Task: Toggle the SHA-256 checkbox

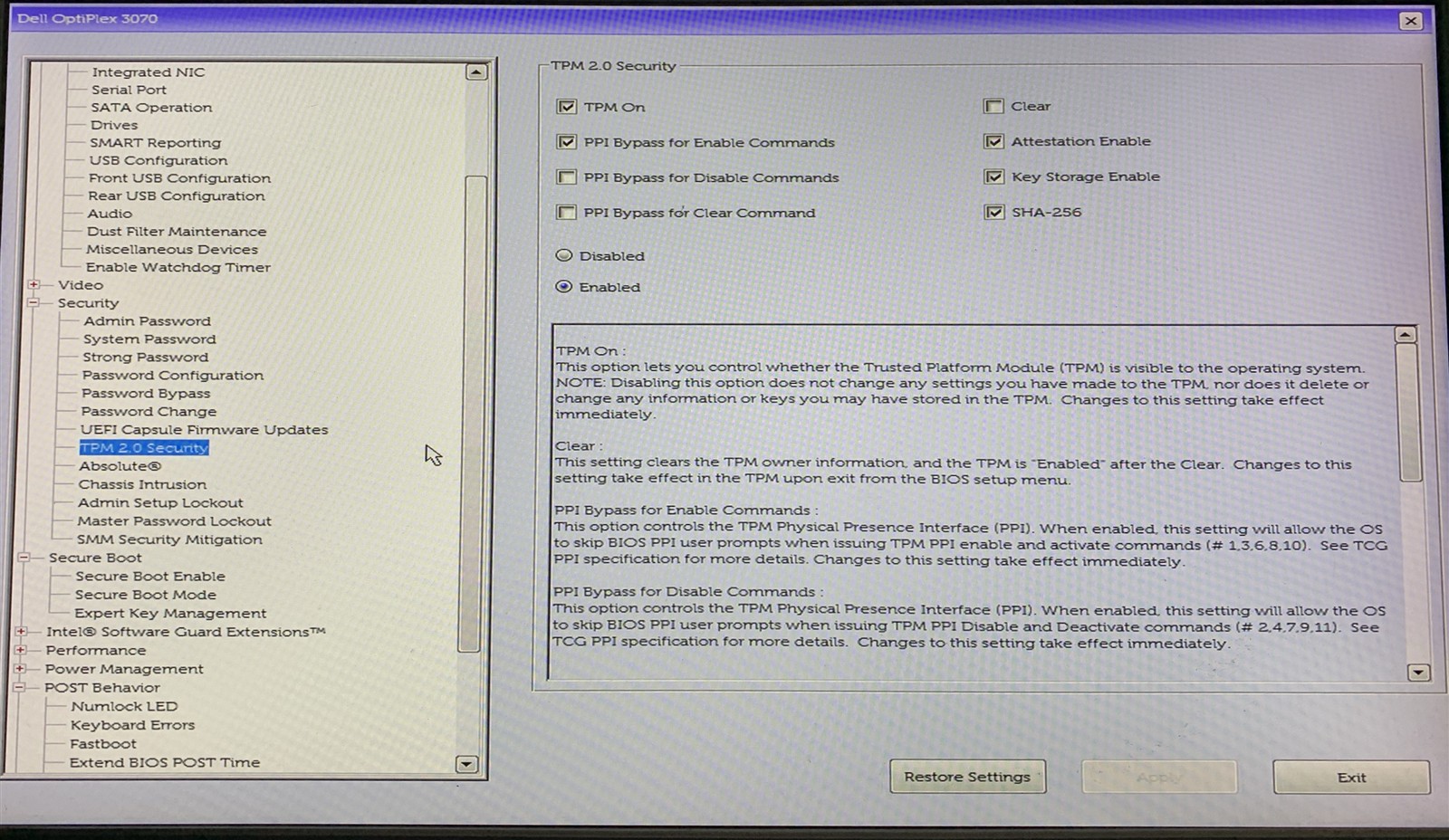Action: coord(994,212)
